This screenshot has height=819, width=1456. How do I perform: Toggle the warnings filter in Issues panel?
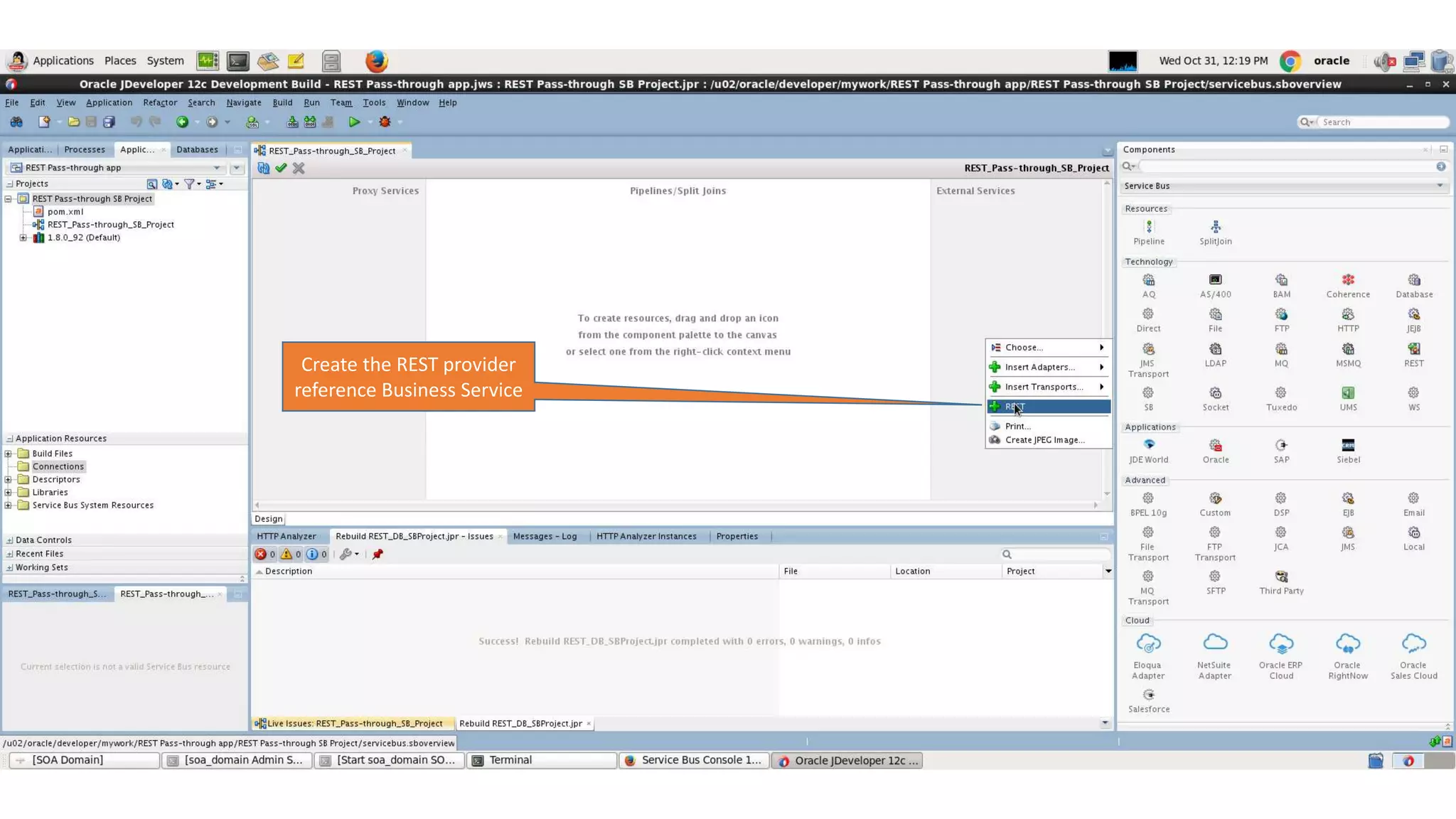[291, 555]
